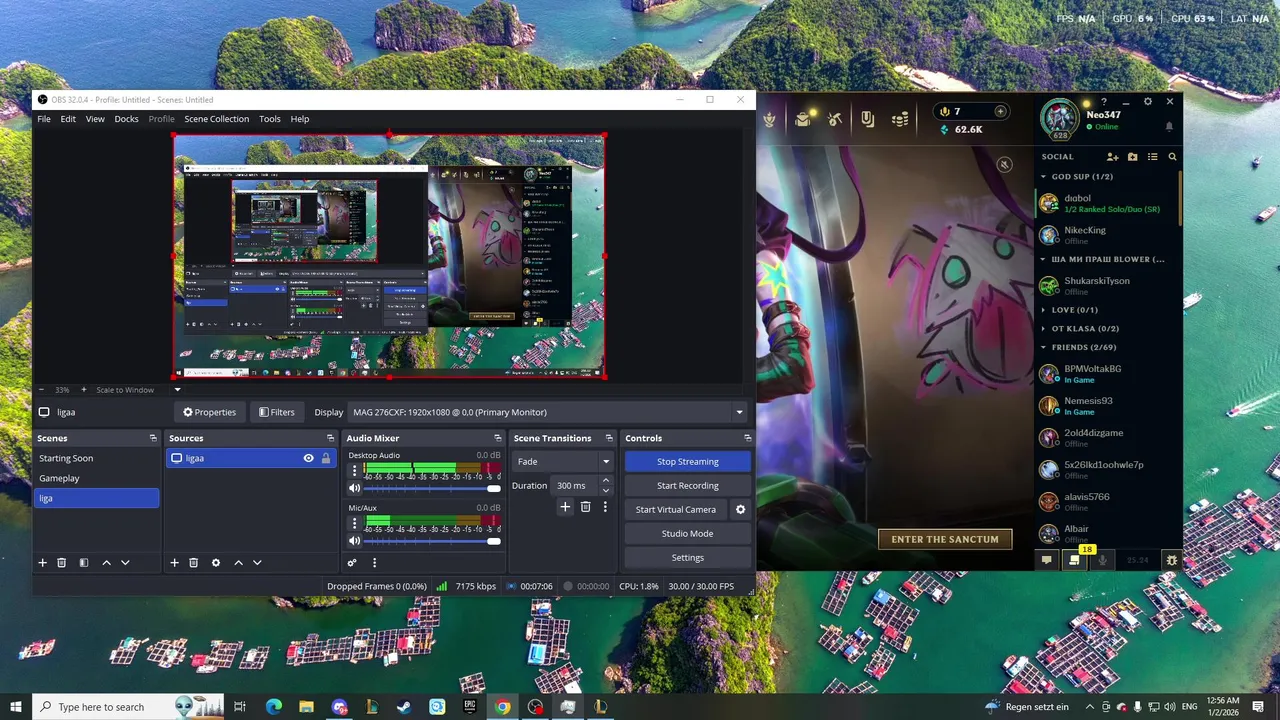The height and width of the screenshot is (720, 1280).
Task: Click Start Recording button
Action: click(687, 485)
